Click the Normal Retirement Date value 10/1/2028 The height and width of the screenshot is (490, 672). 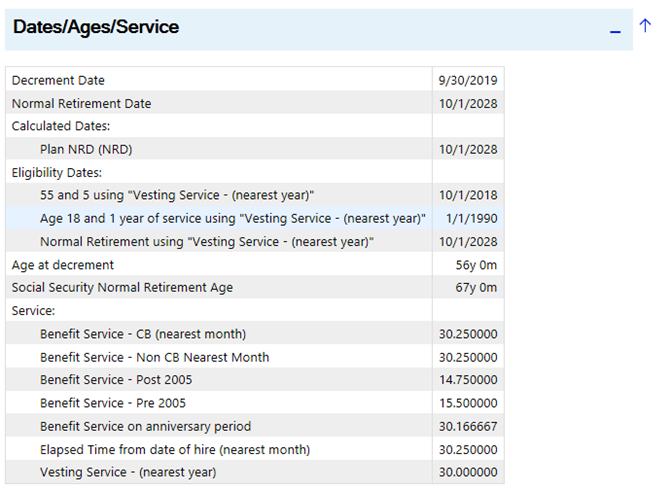pyautogui.click(x=468, y=103)
